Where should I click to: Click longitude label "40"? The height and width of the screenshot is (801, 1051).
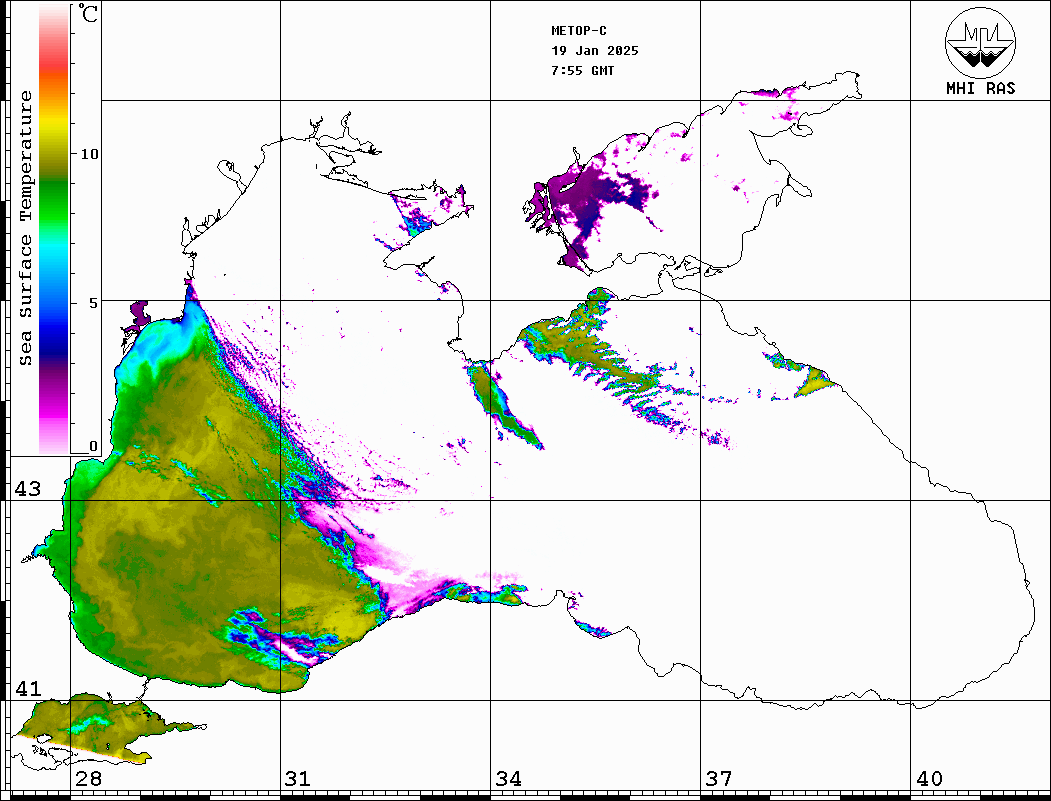click(x=929, y=779)
